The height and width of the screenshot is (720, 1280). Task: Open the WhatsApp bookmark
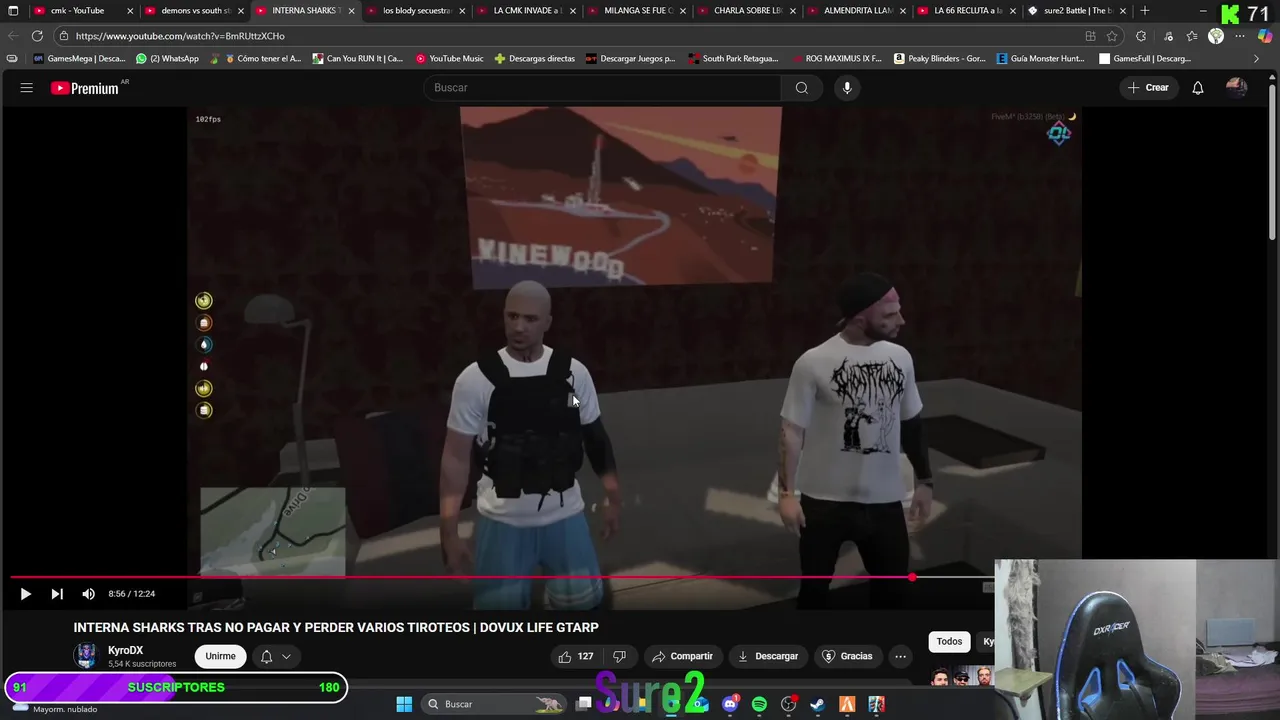coord(168,59)
